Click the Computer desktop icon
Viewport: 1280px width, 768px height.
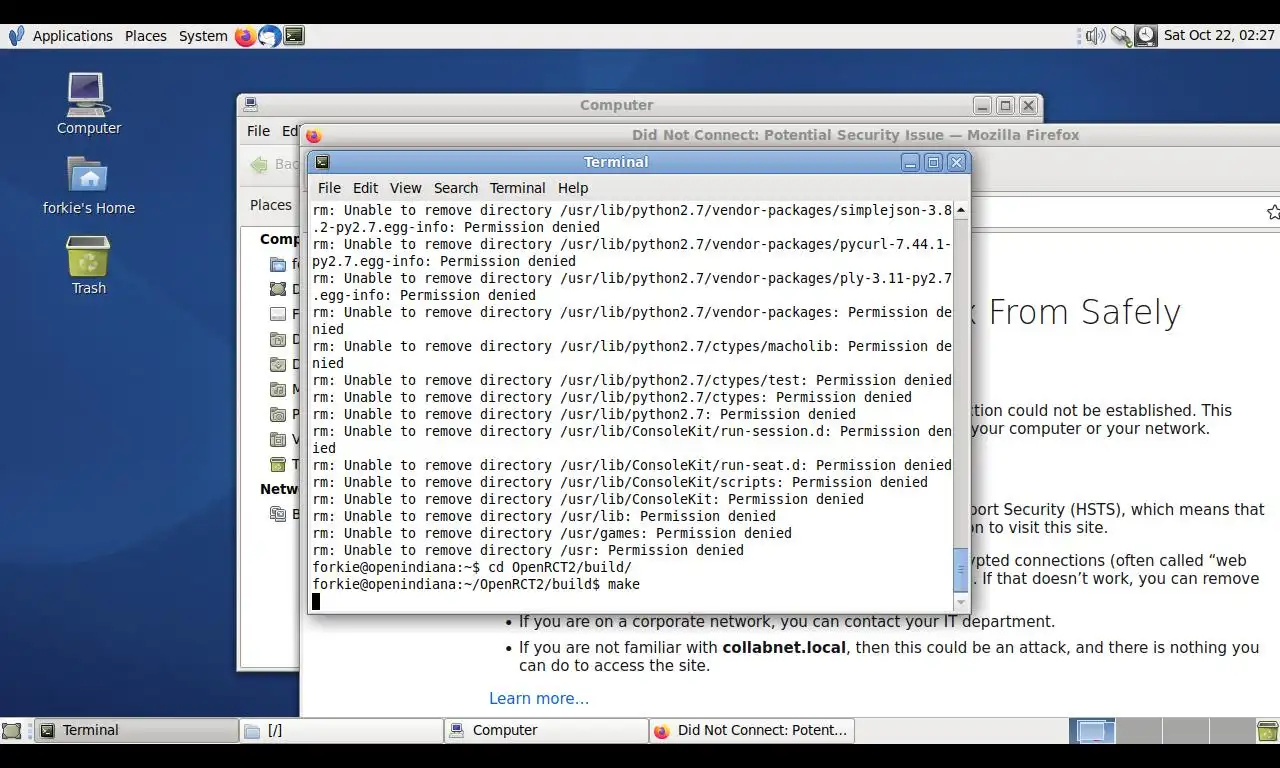(88, 104)
